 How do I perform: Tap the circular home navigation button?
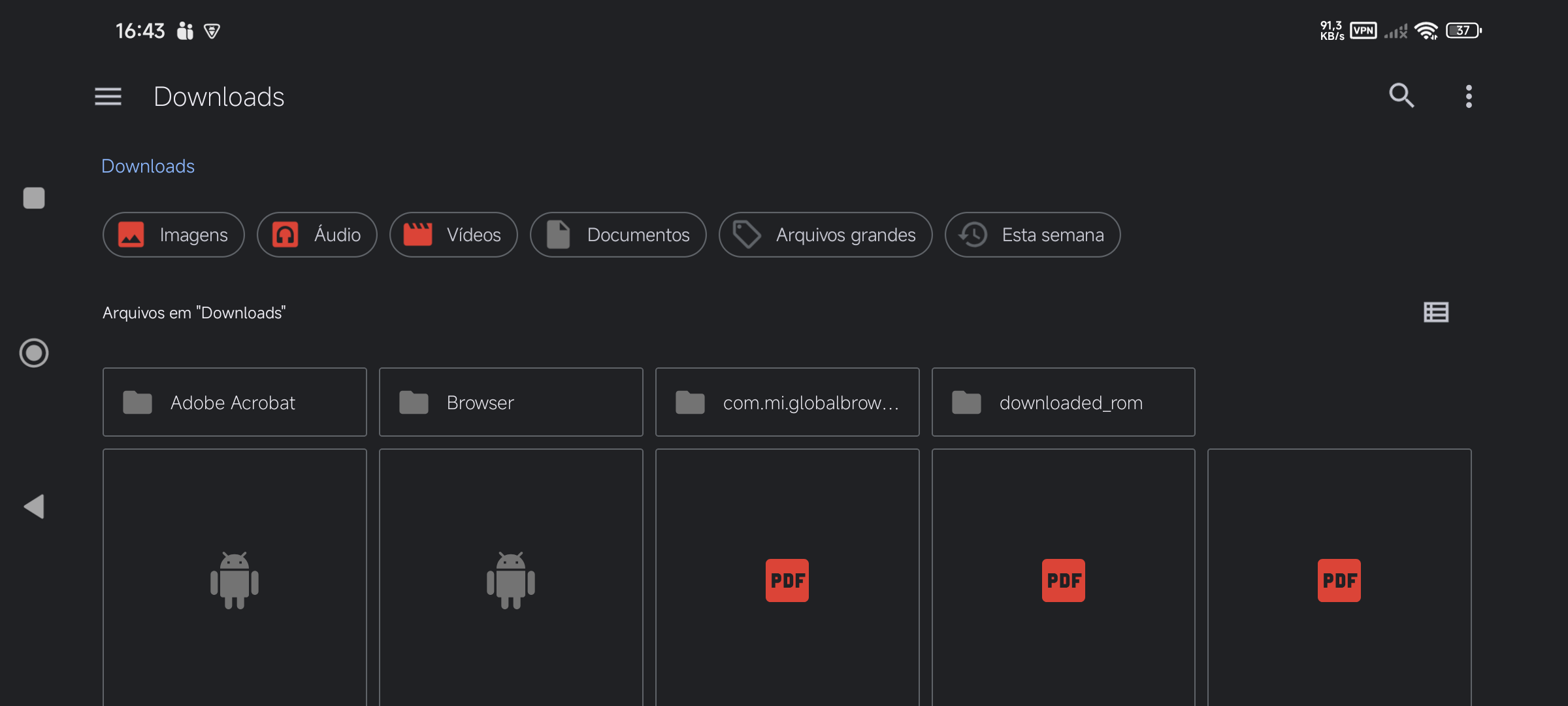tap(34, 353)
